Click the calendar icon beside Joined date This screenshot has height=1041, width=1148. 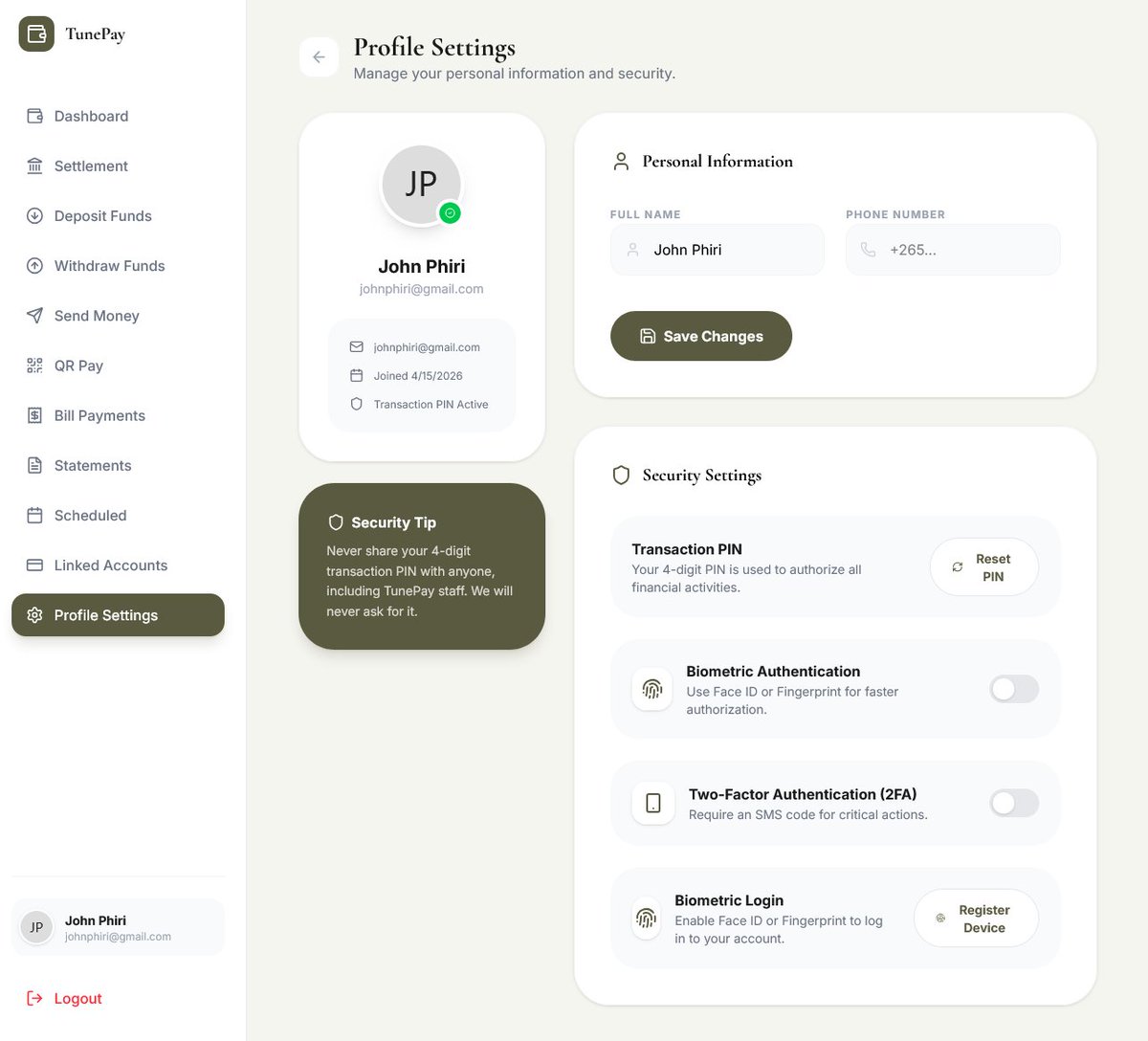[356, 375]
